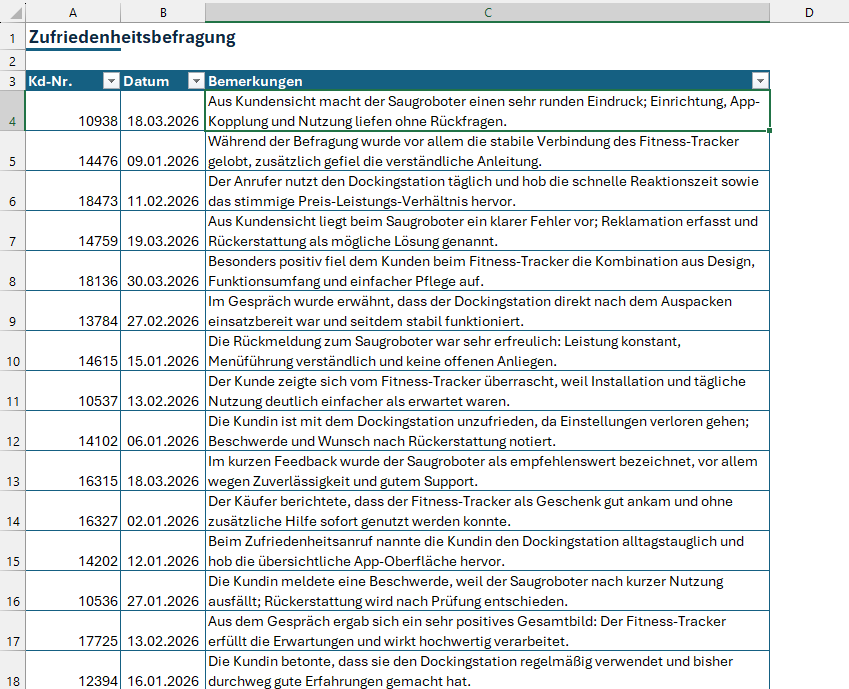This screenshot has height=689, width=849.
Task: Select remark about 'klarer Fehler' Reklamation
Action: [x=487, y=231]
